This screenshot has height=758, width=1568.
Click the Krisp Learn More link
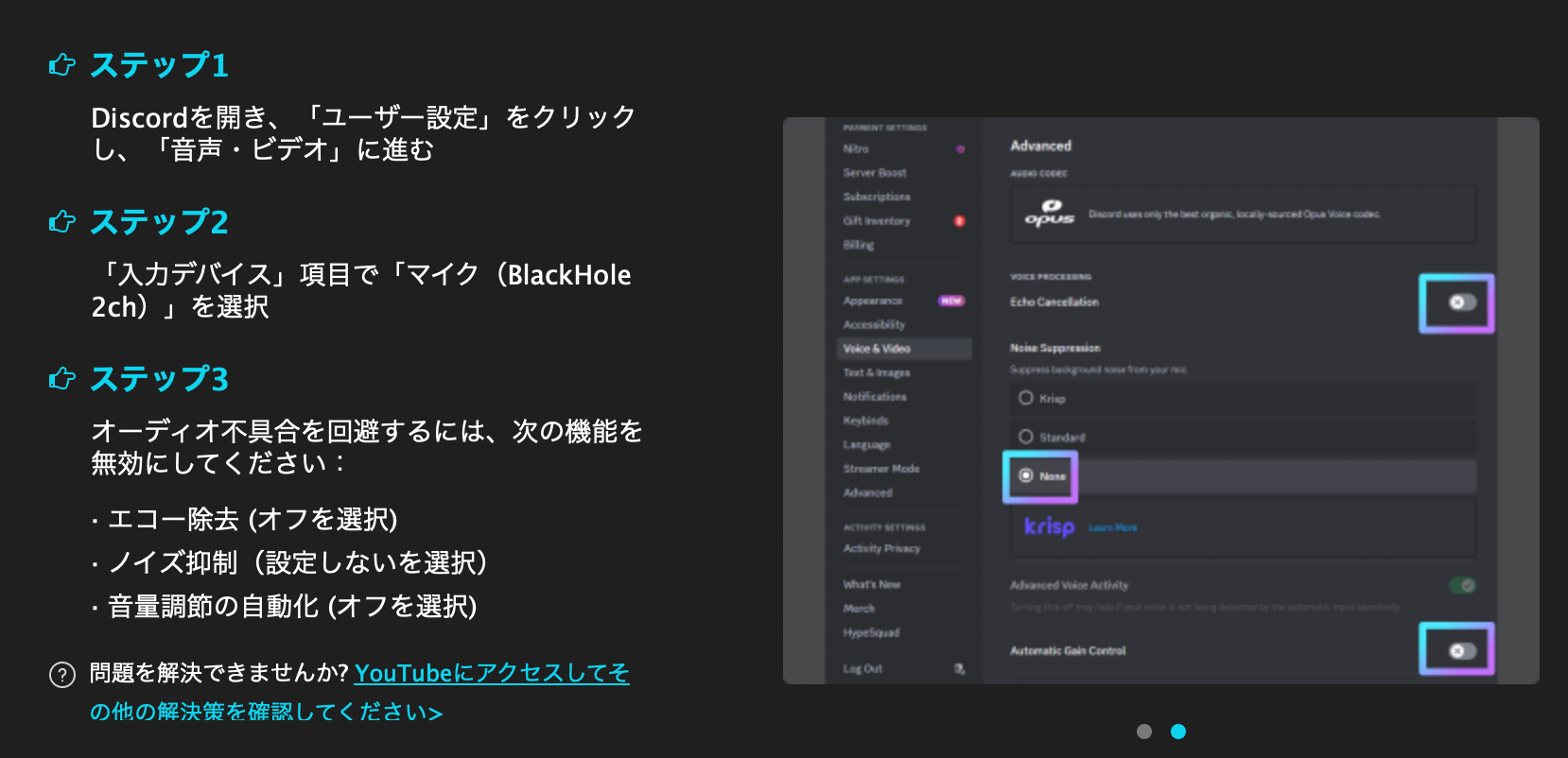point(1113,527)
